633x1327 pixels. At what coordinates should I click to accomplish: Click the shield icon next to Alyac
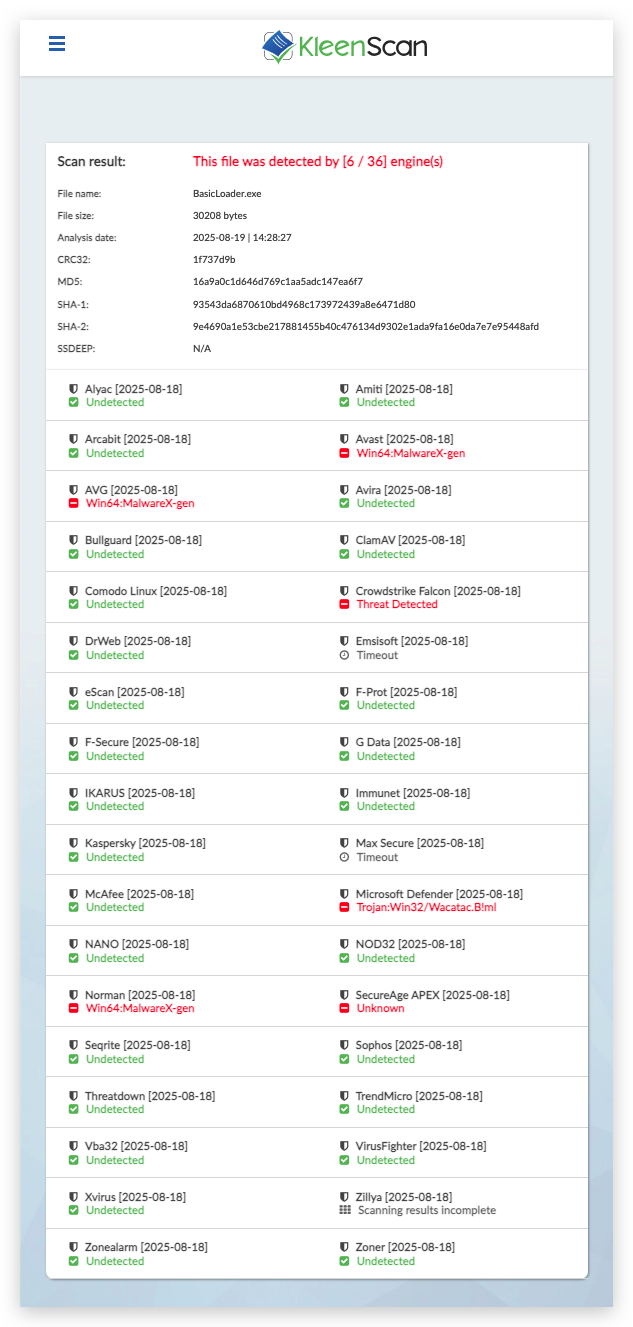[73, 389]
